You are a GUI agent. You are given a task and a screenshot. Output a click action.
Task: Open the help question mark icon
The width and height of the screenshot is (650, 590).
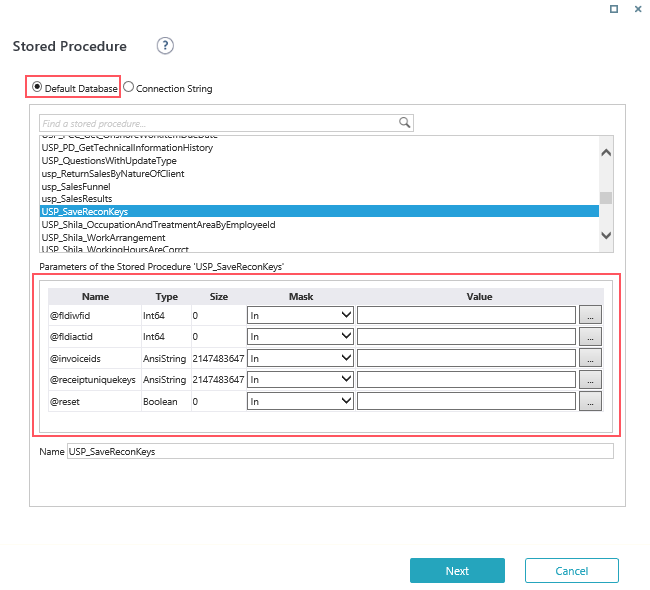[x=165, y=46]
